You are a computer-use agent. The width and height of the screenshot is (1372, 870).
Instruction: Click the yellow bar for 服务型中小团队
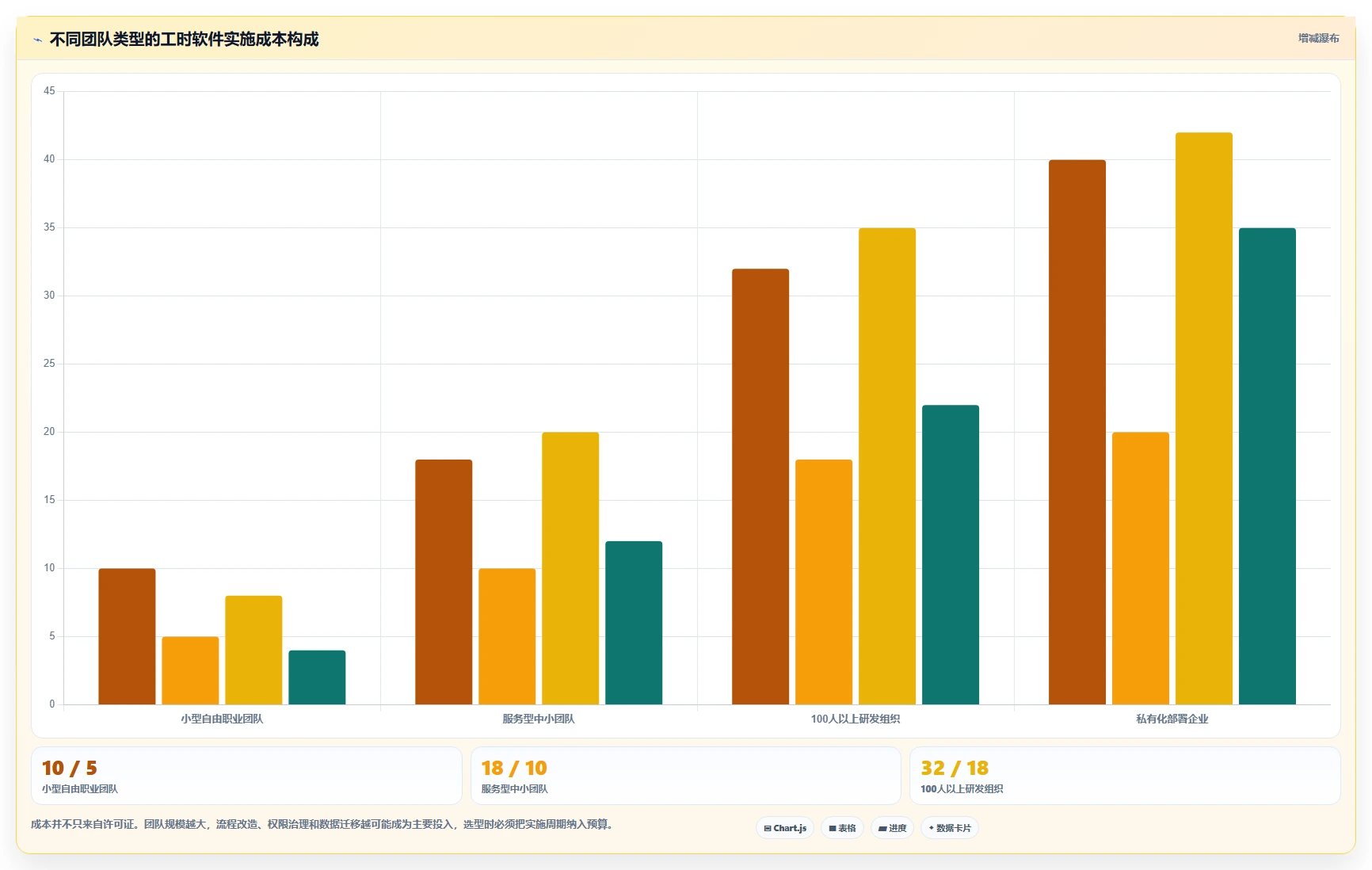click(570, 568)
